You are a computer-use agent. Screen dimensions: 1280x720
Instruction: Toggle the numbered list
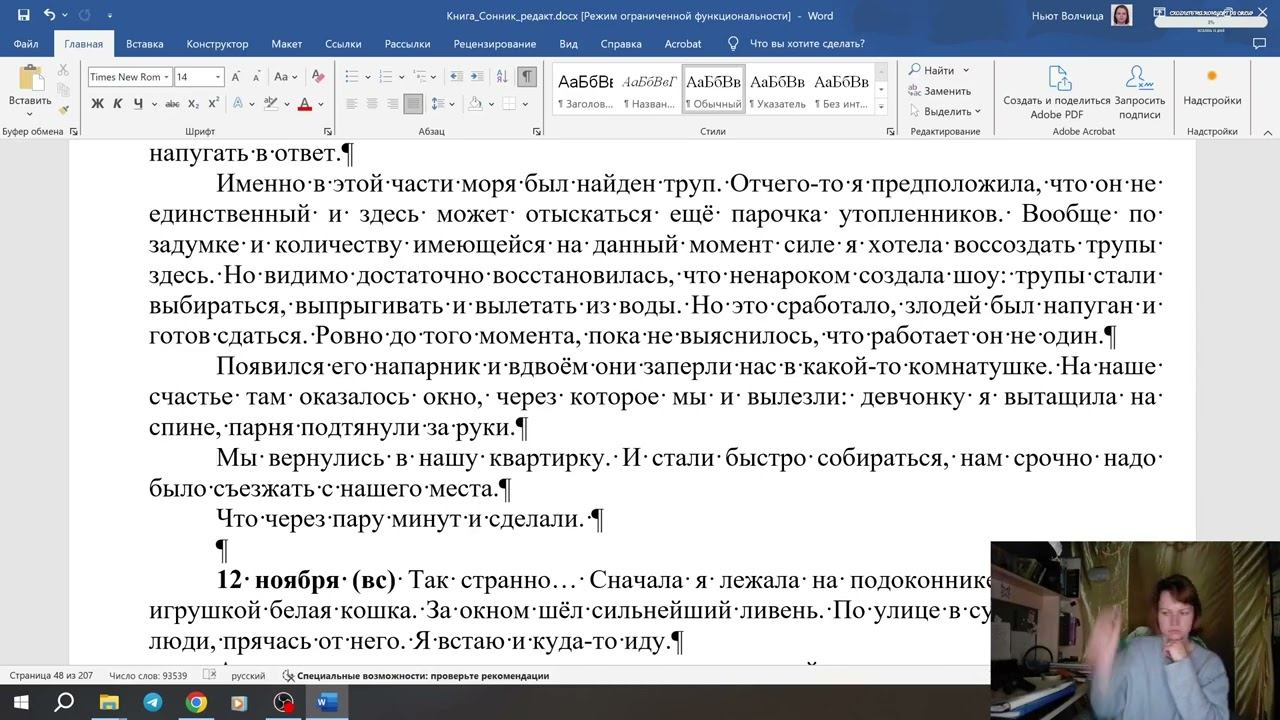pos(384,77)
